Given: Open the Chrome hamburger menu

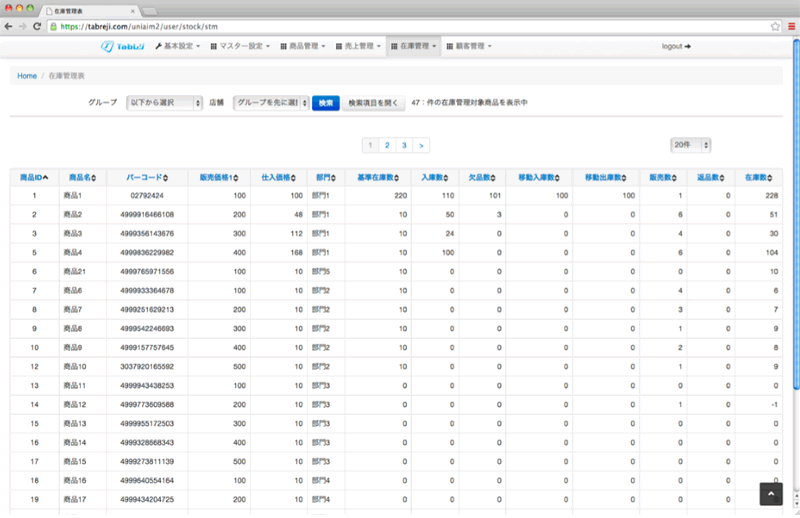Looking at the screenshot, I should click(789, 26).
